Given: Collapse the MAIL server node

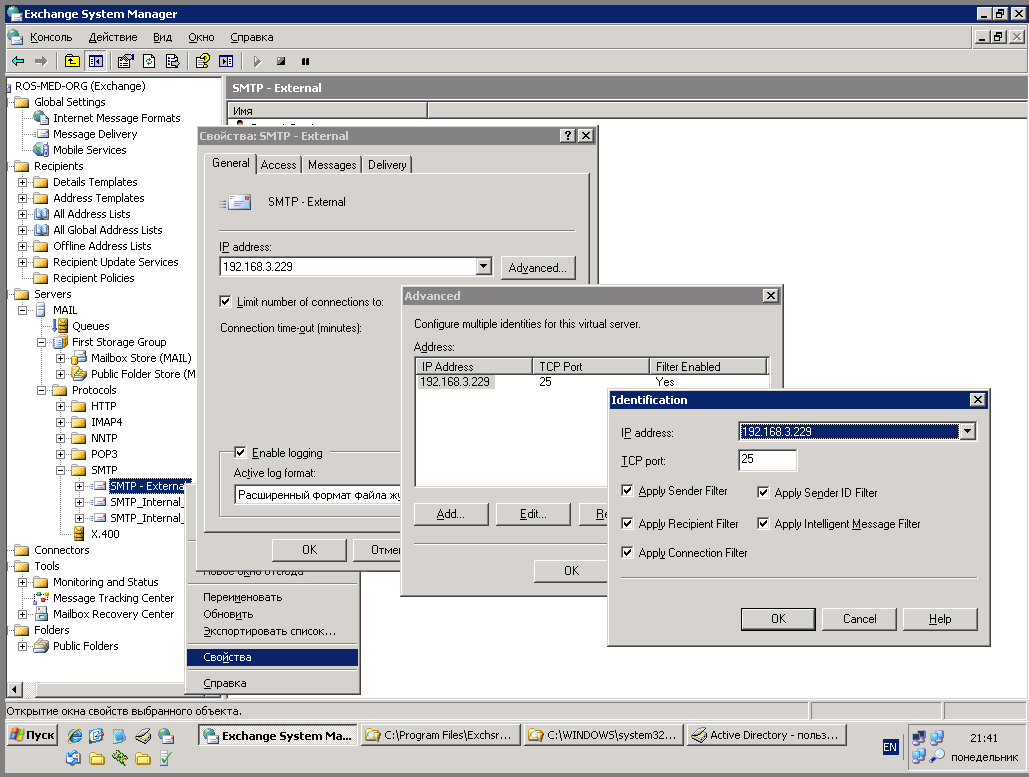Looking at the screenshot, I should pyautogui.click(x=22, y=310).
